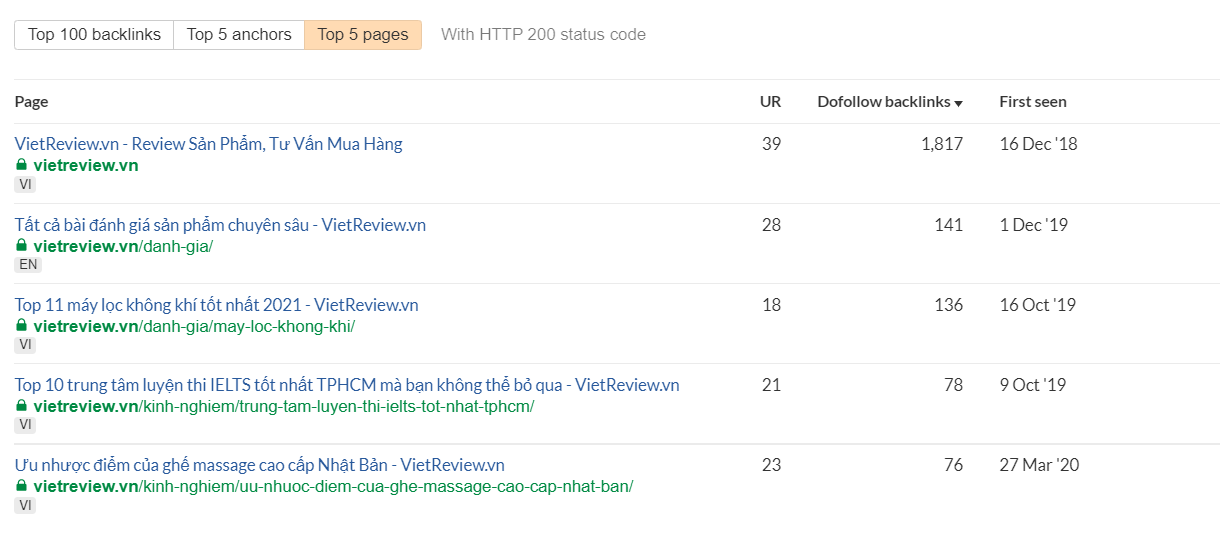Click the vietreview.vn/danh-gia/ URL

pyautogui.click(x=123, y=246)
